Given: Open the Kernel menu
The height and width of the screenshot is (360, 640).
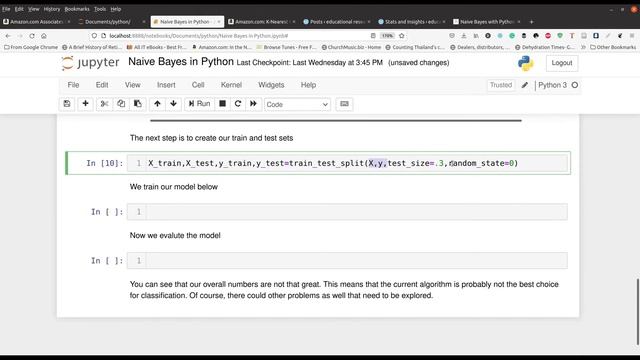Looking at the screenshot, I should point(231,85).
